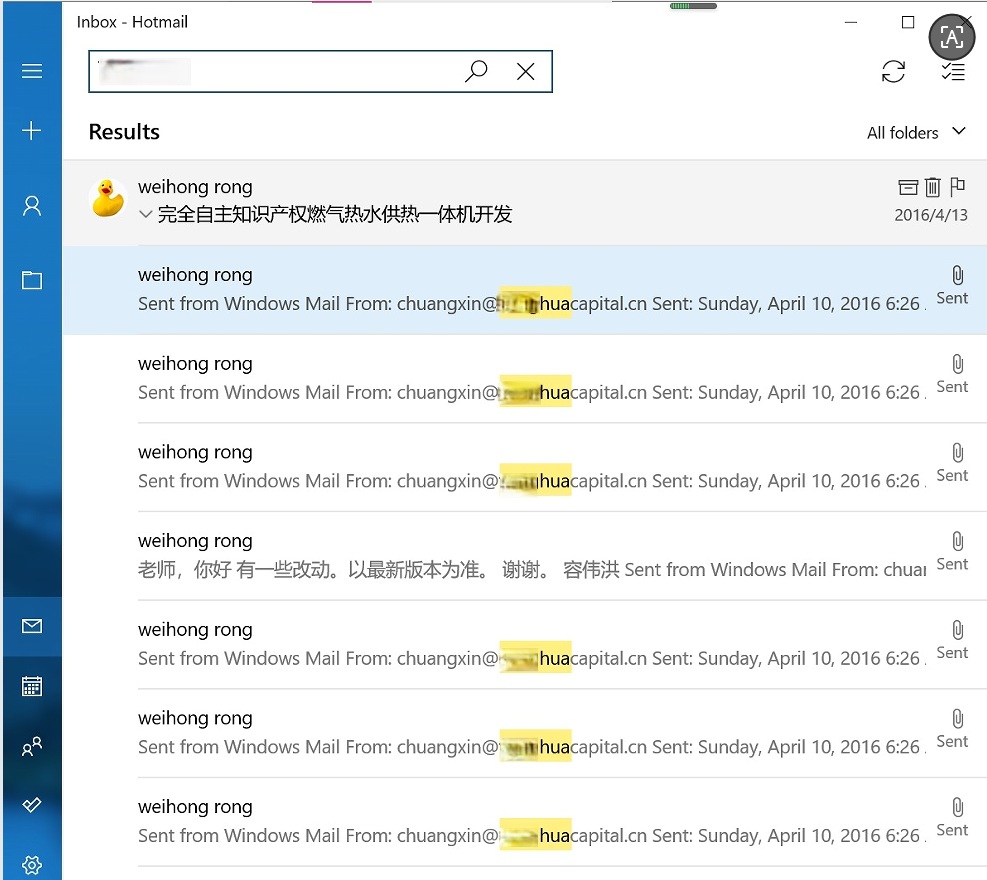
Task: Open the hamburger navigation menu
Action: pyautogui.click(x=32, y=71)
